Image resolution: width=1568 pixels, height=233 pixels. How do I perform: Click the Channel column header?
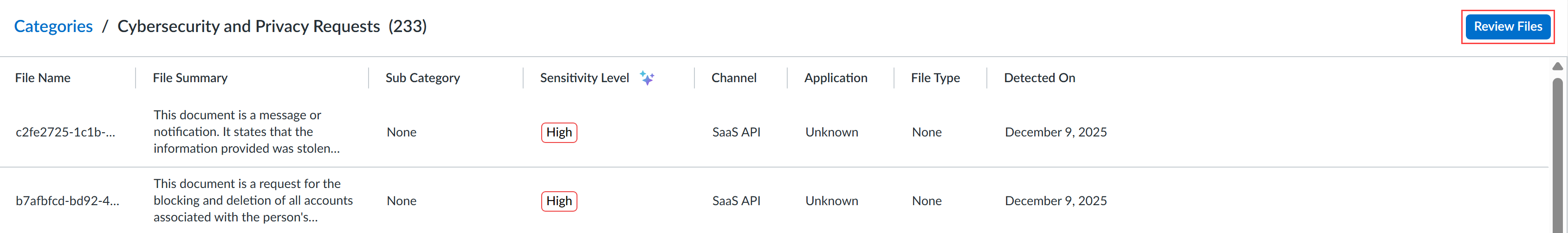click(733, 78)
